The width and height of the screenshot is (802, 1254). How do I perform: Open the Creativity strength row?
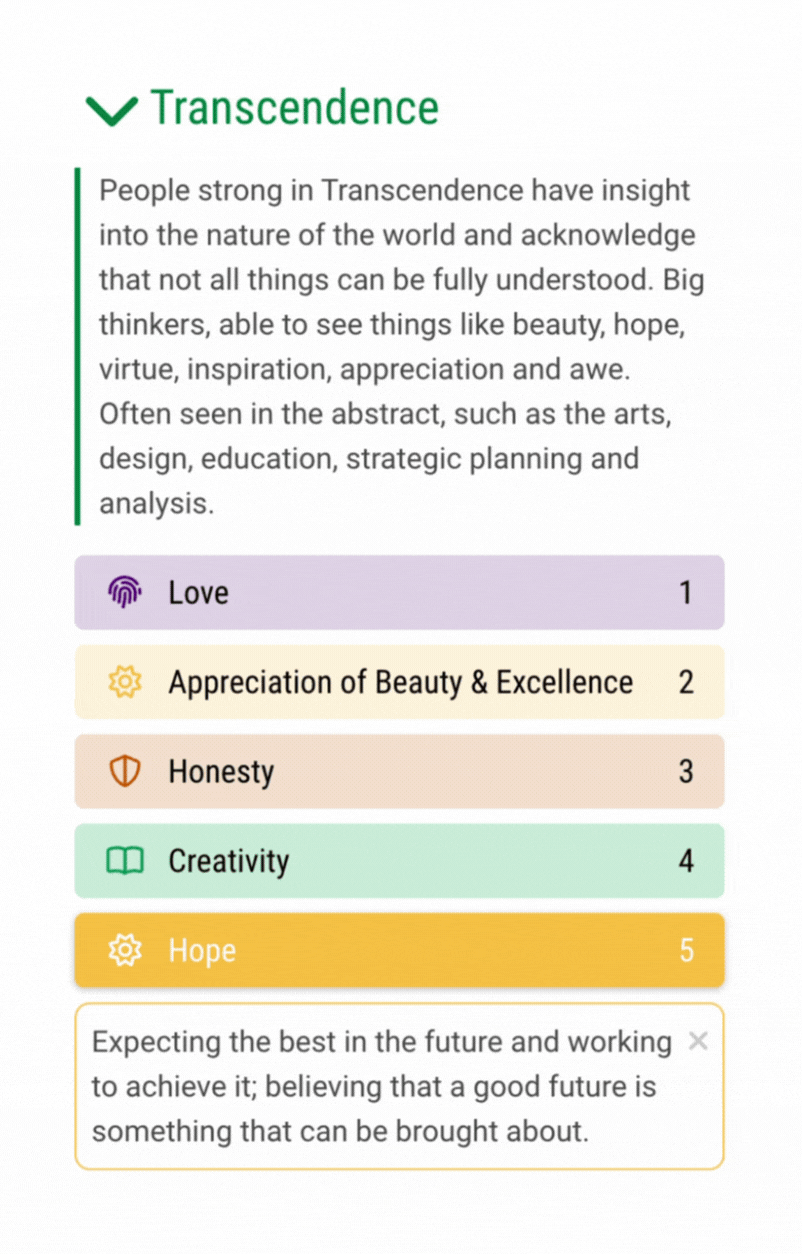click(x=400, y=860)
